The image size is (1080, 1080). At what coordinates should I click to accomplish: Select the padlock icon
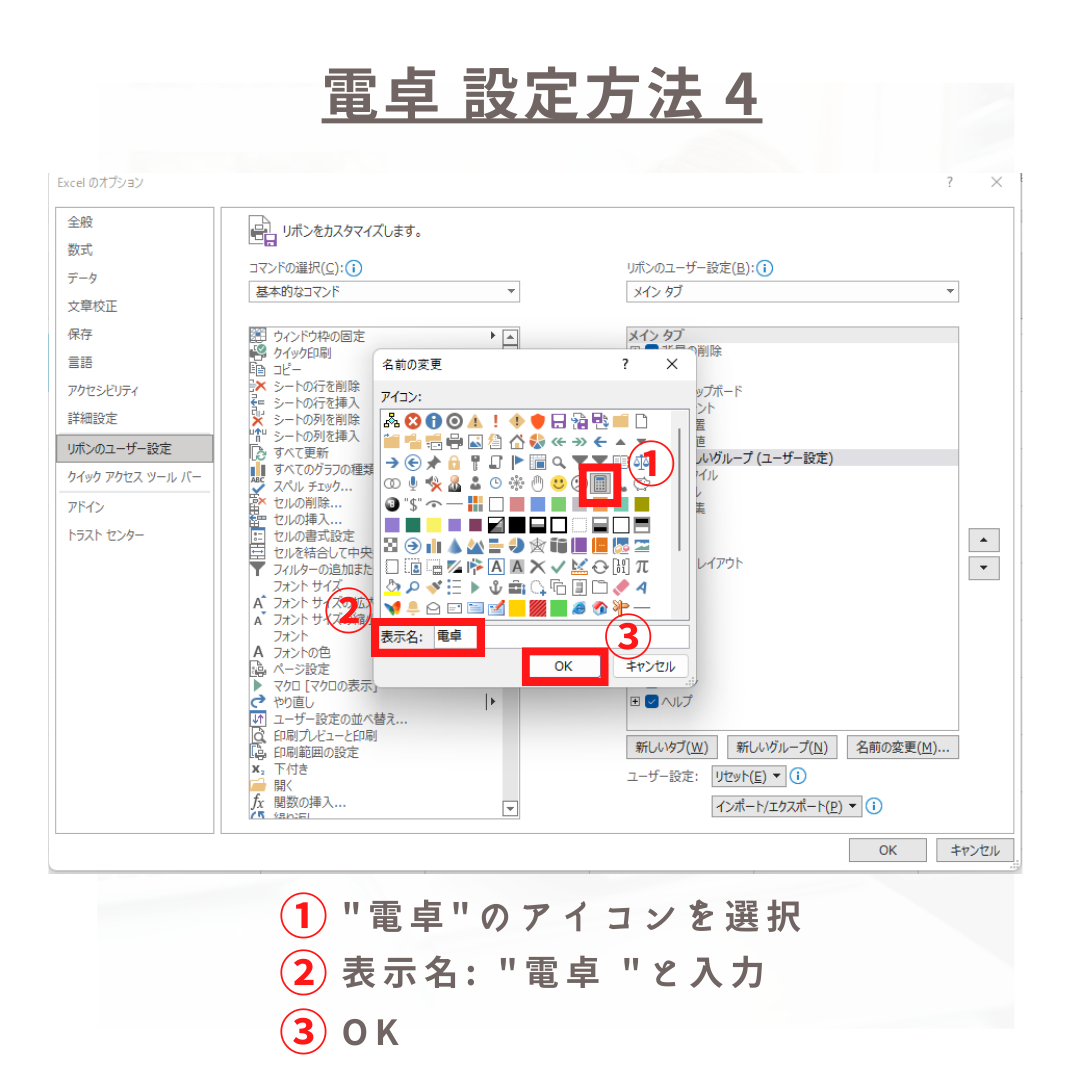(x=454, y=463)
